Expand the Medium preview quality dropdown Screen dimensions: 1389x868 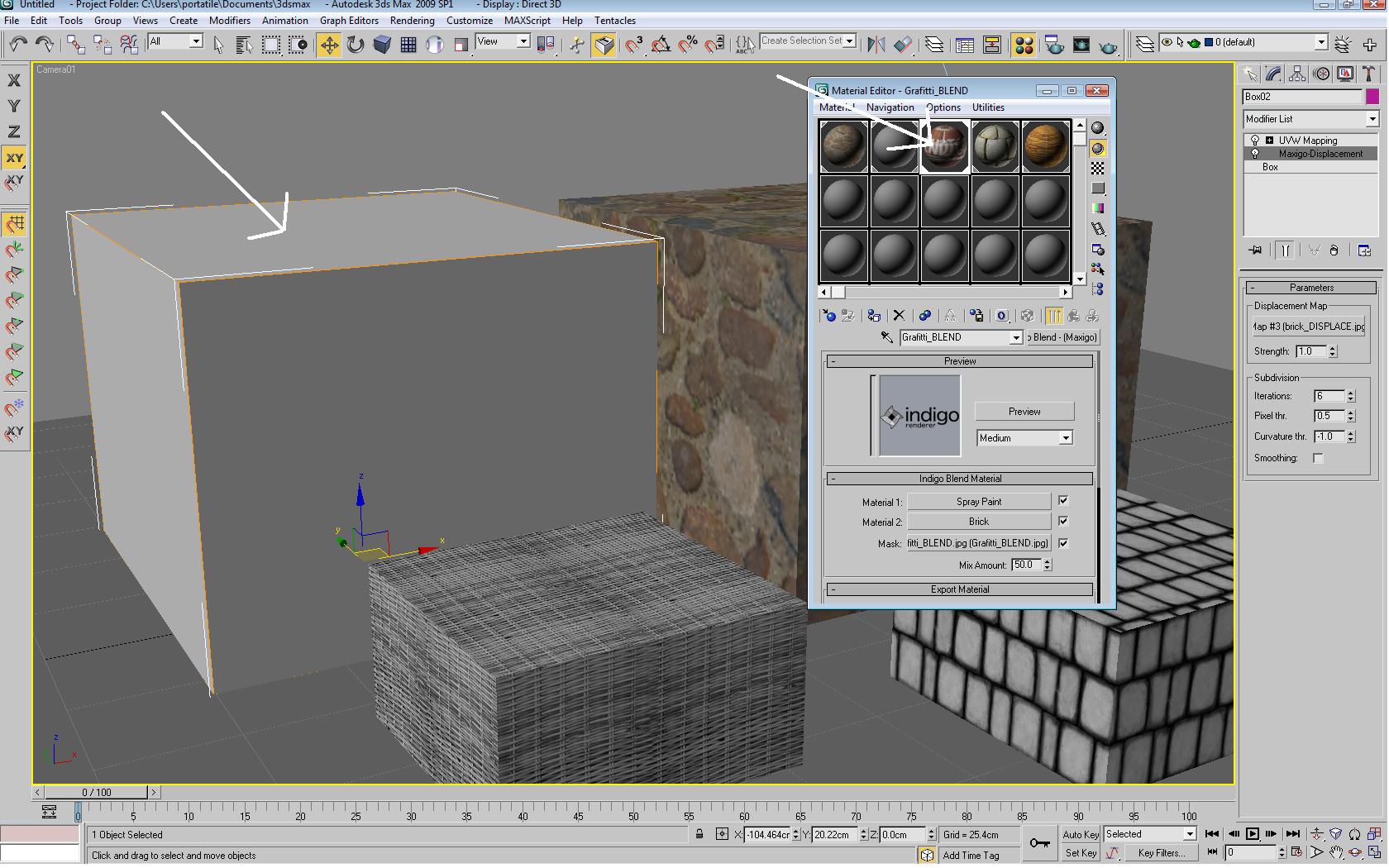(x=1024, y=438)
